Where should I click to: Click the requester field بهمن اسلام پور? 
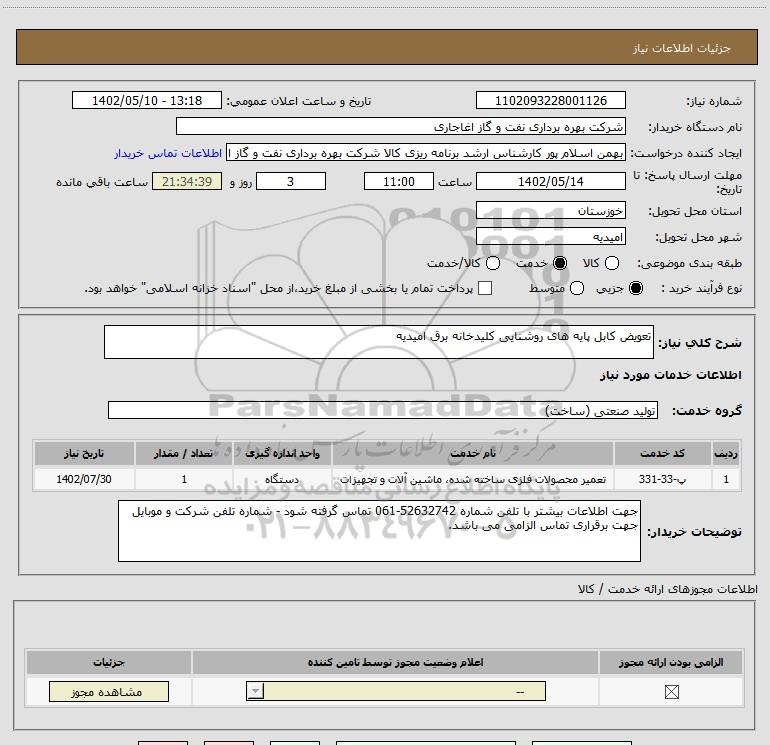coord(426,153)
